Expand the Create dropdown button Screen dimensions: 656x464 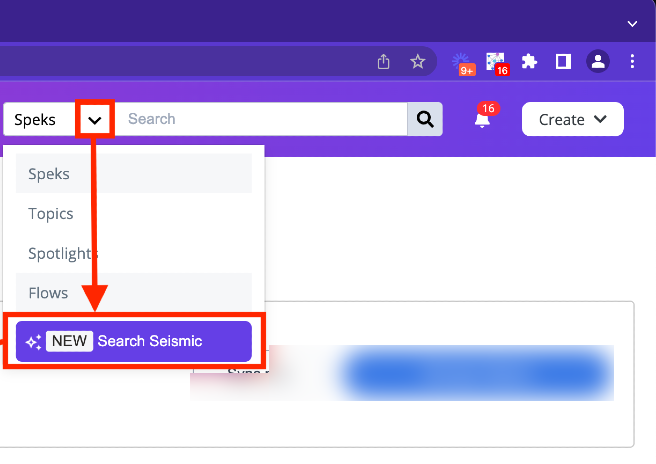coord(572,119)
